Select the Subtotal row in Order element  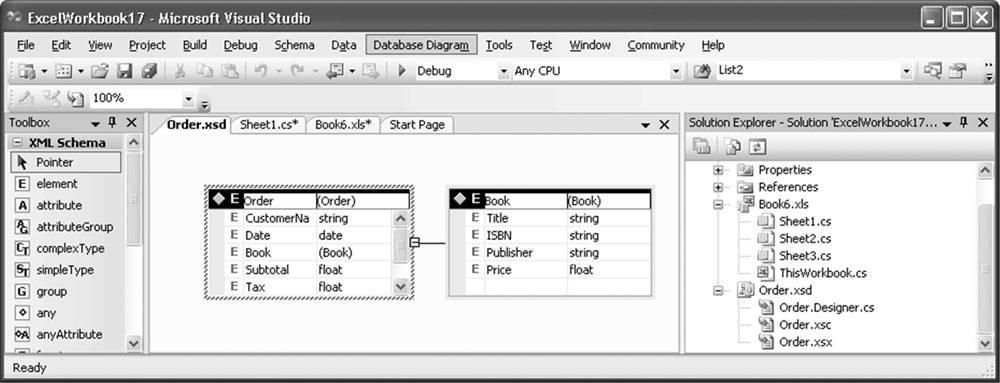300,270
